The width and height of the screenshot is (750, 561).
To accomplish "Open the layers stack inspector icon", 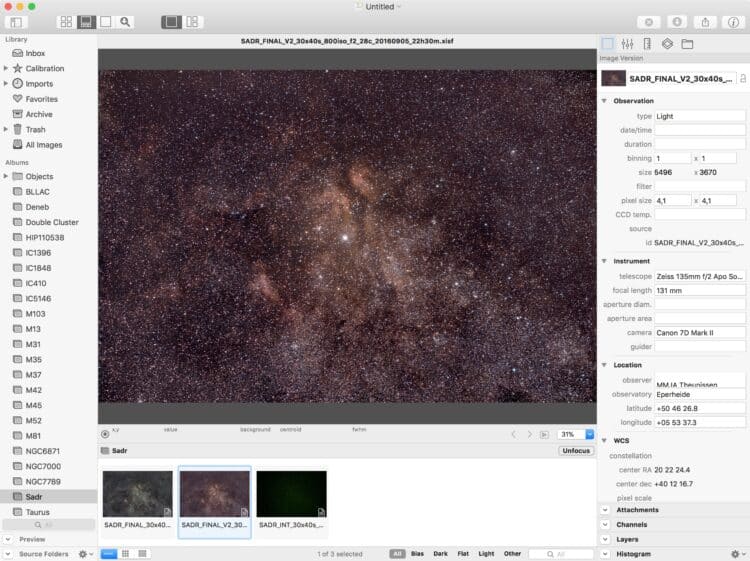I will click(x=667, y=44).
